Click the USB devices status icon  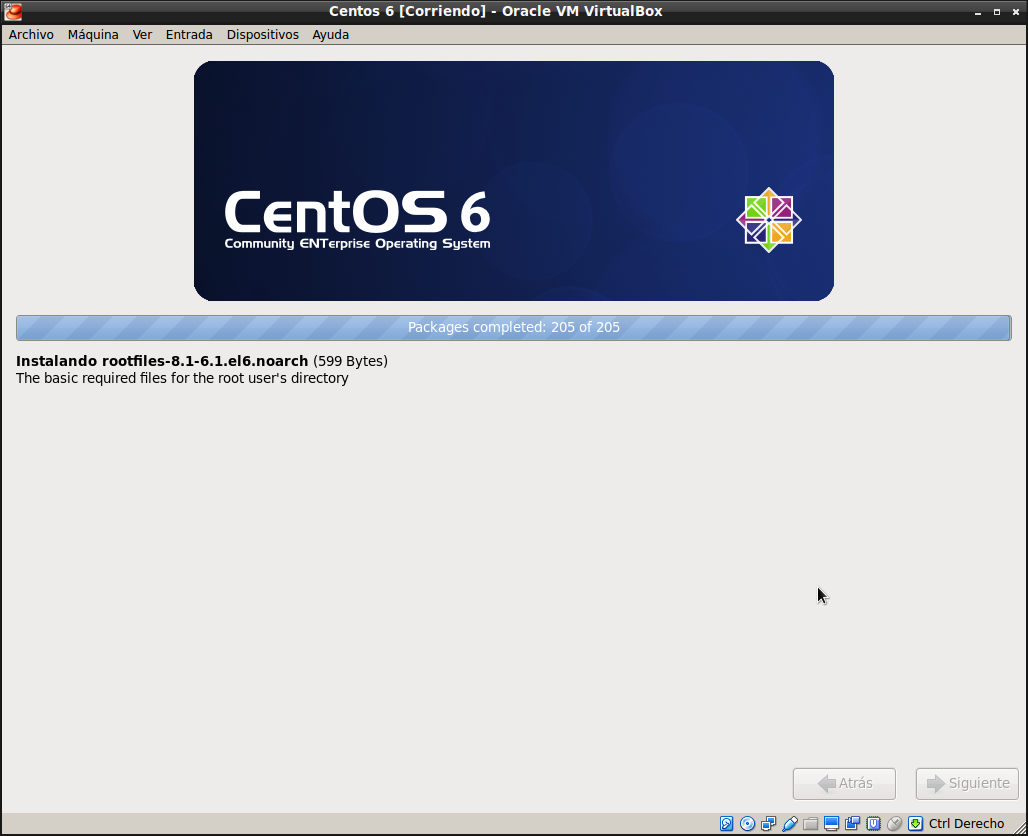click(789, 824)
